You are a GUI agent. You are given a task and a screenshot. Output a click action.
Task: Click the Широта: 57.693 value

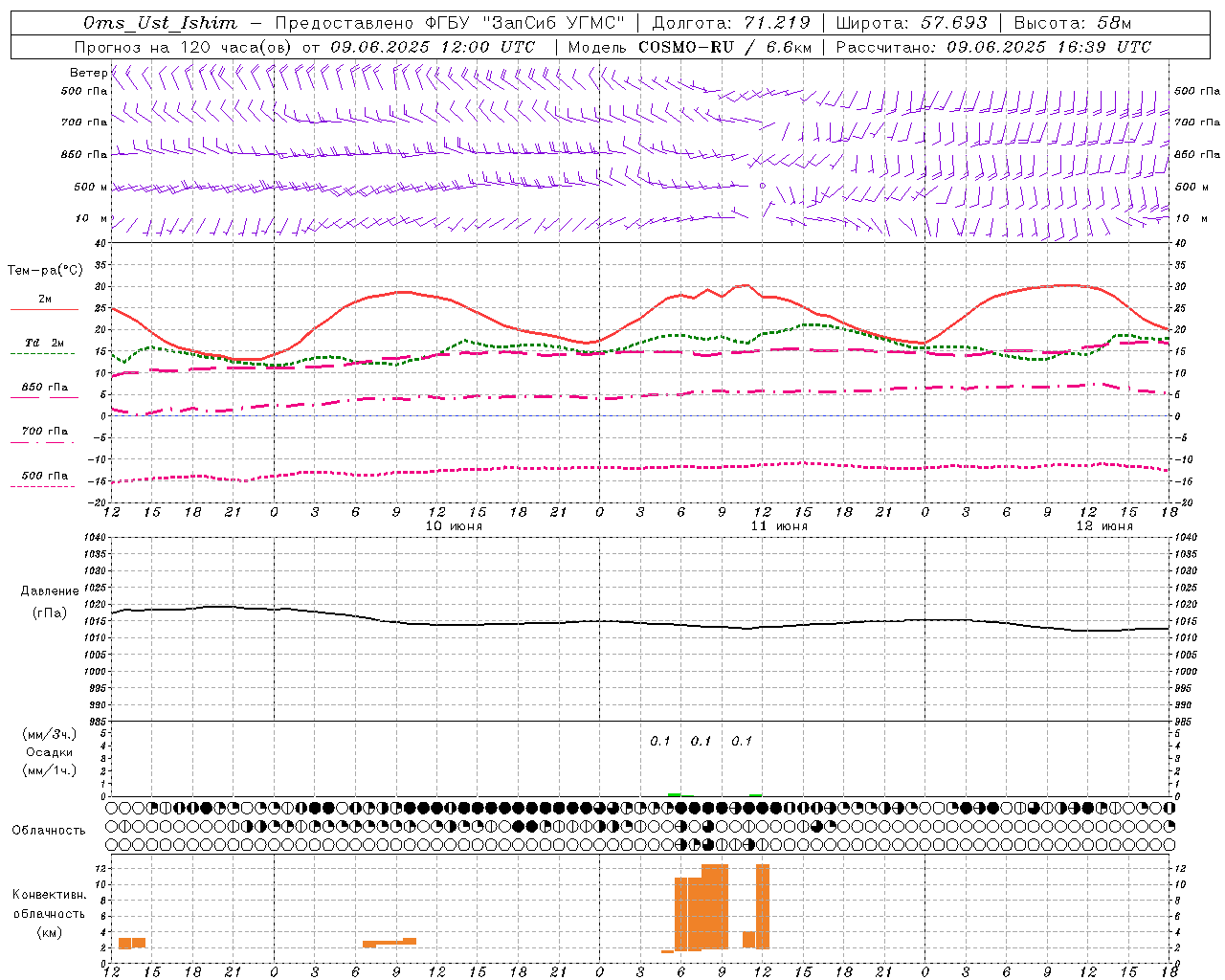(911, 23)
